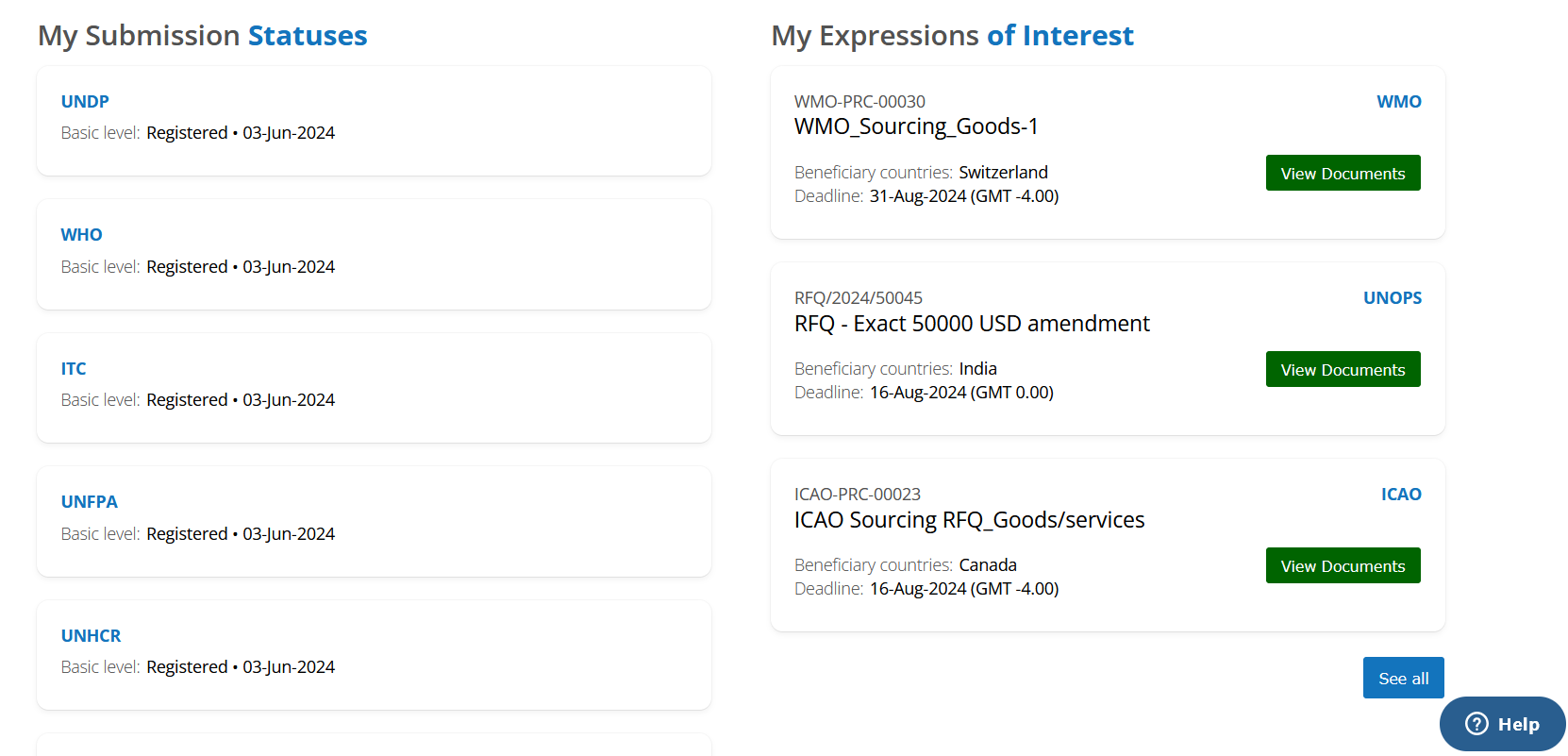Click the Help question mark icon

[x=1476, y=724]
